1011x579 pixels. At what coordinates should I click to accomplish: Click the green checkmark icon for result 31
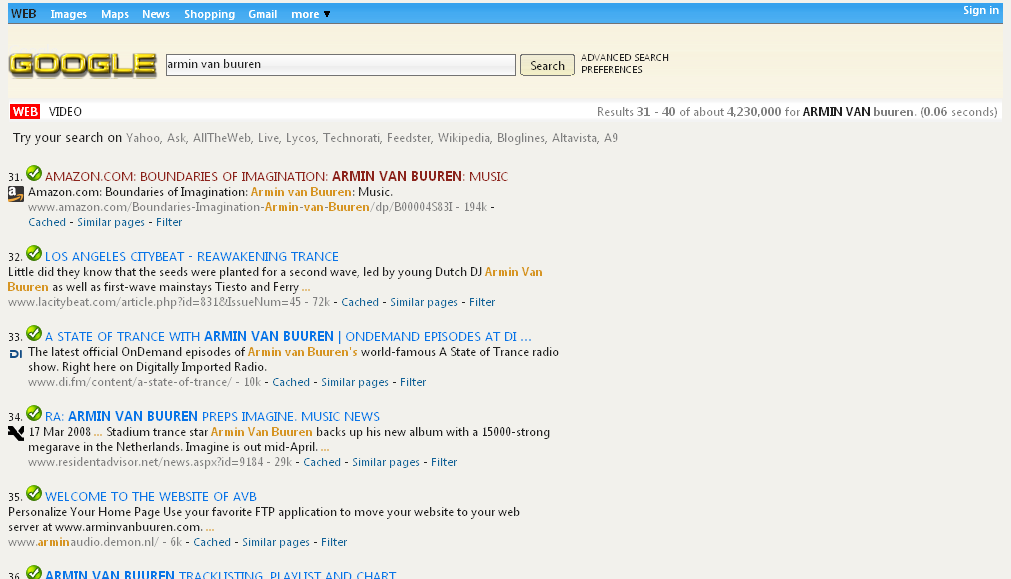tap(34, 173)
